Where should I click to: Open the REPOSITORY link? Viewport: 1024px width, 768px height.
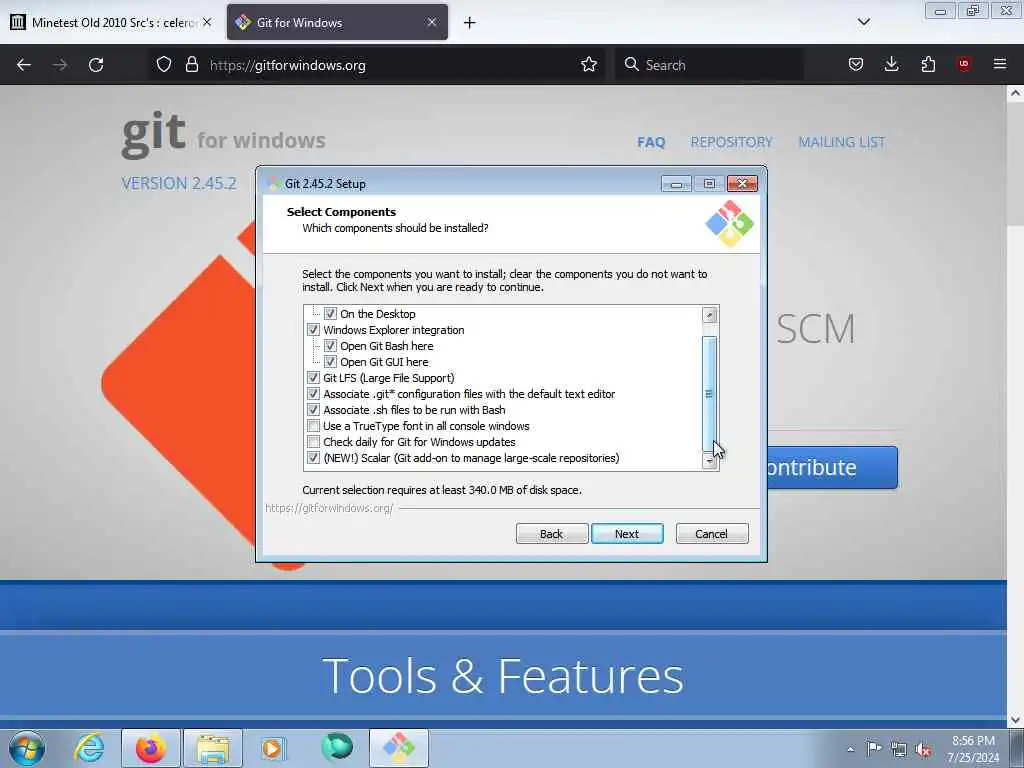731,142
